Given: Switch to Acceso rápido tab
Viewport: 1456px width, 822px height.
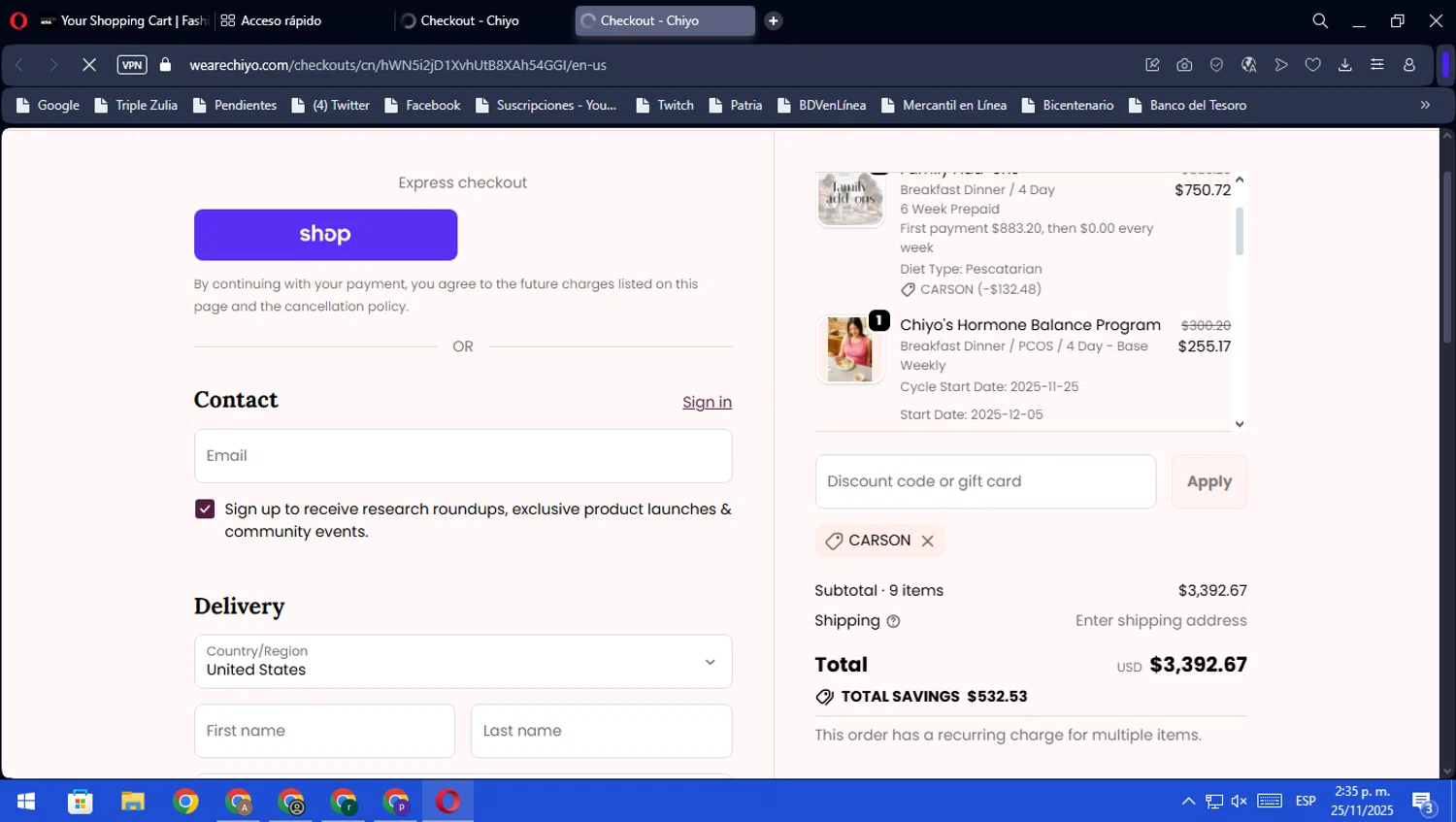Looking at the screenshot, I should click(304, 20).
